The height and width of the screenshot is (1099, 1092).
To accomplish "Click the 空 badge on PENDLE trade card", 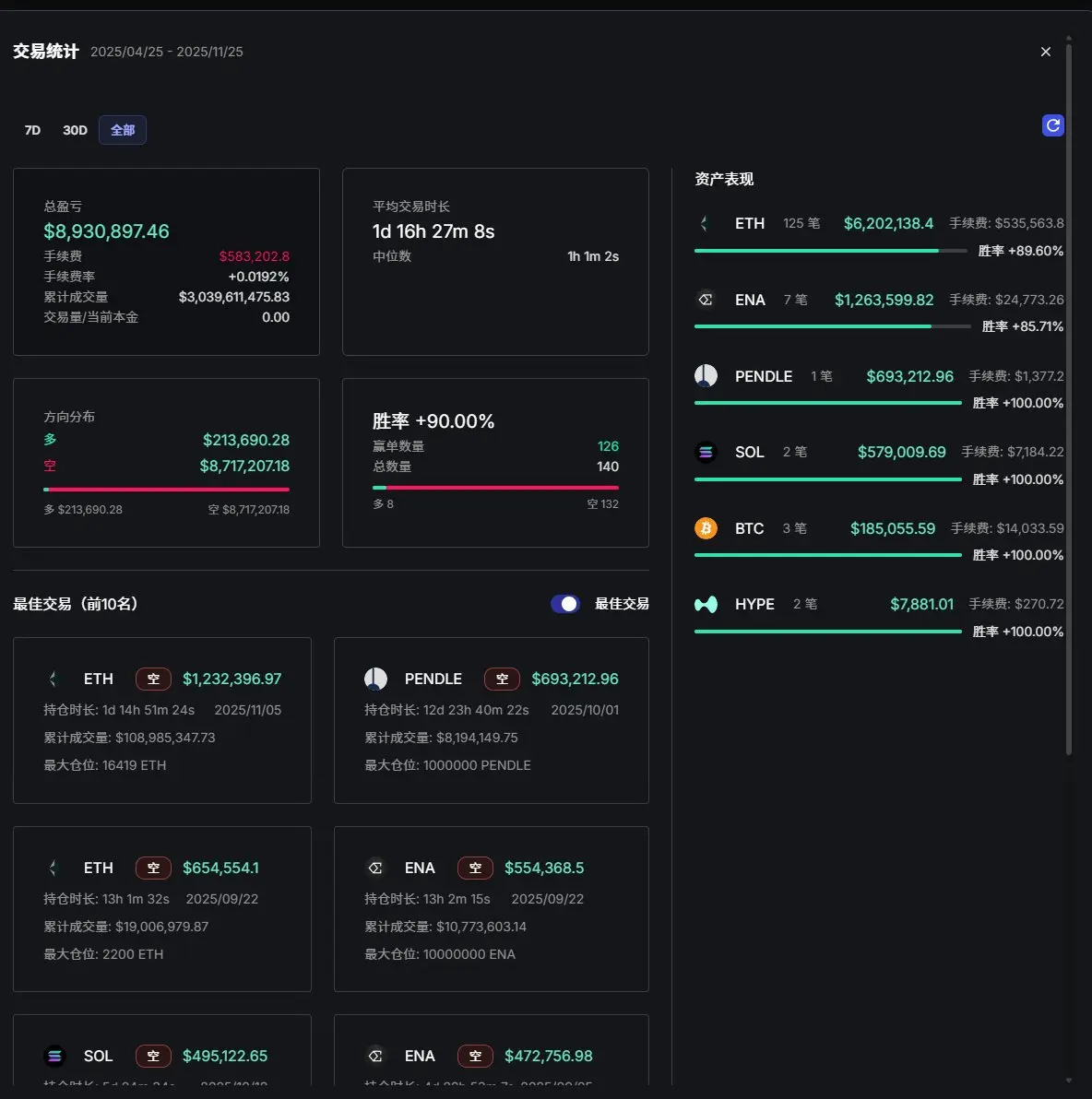I will tap(502, 679).
